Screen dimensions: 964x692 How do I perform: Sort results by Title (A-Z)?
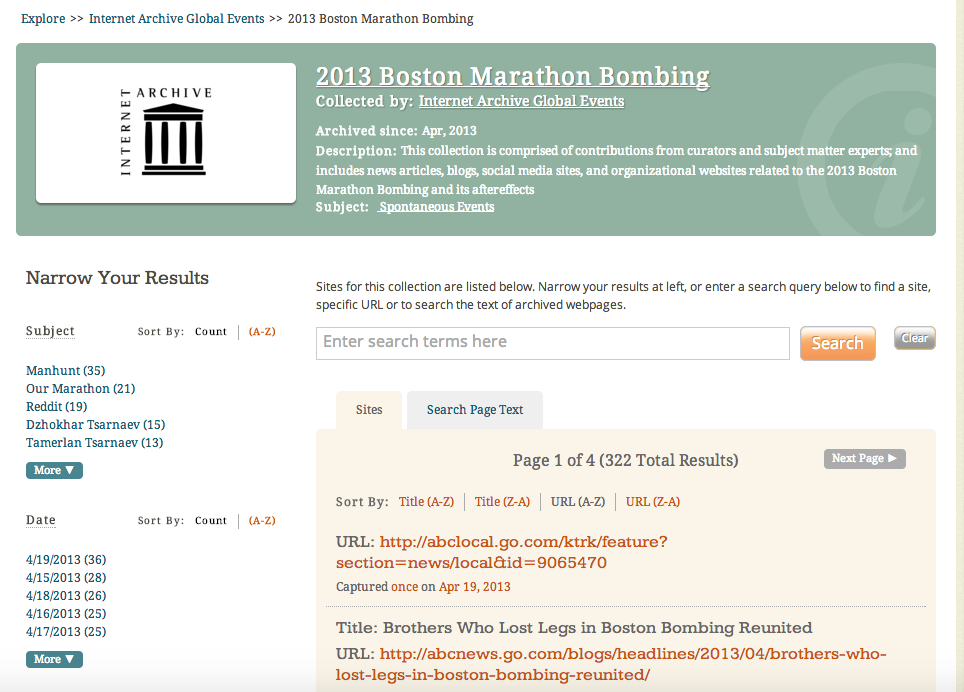click(426, 502)
